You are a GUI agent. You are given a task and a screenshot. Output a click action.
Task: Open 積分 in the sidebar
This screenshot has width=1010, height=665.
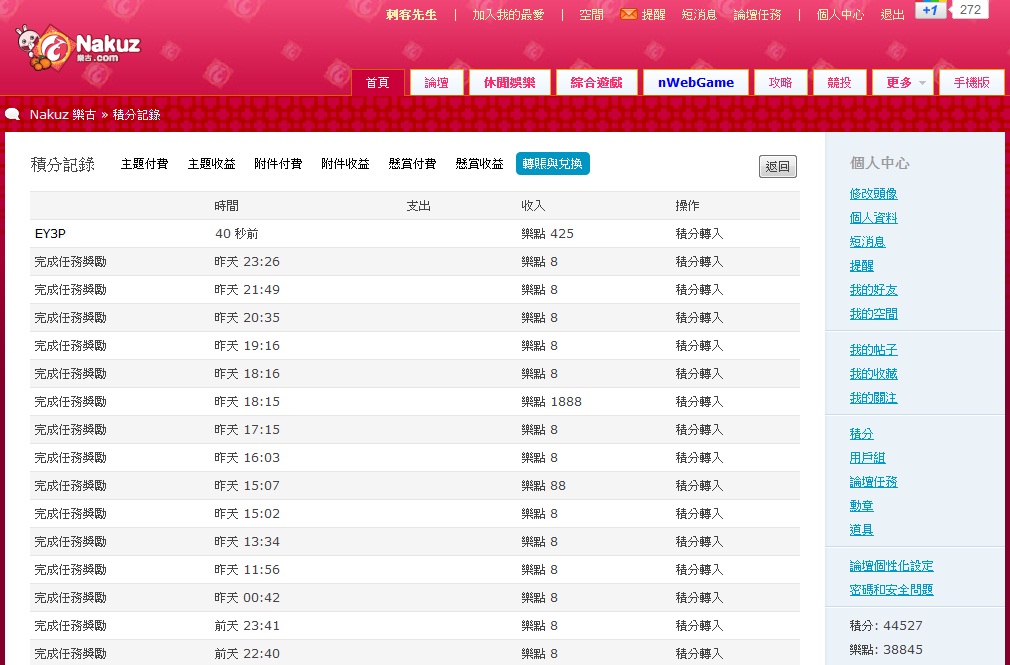tap(861, 434)
